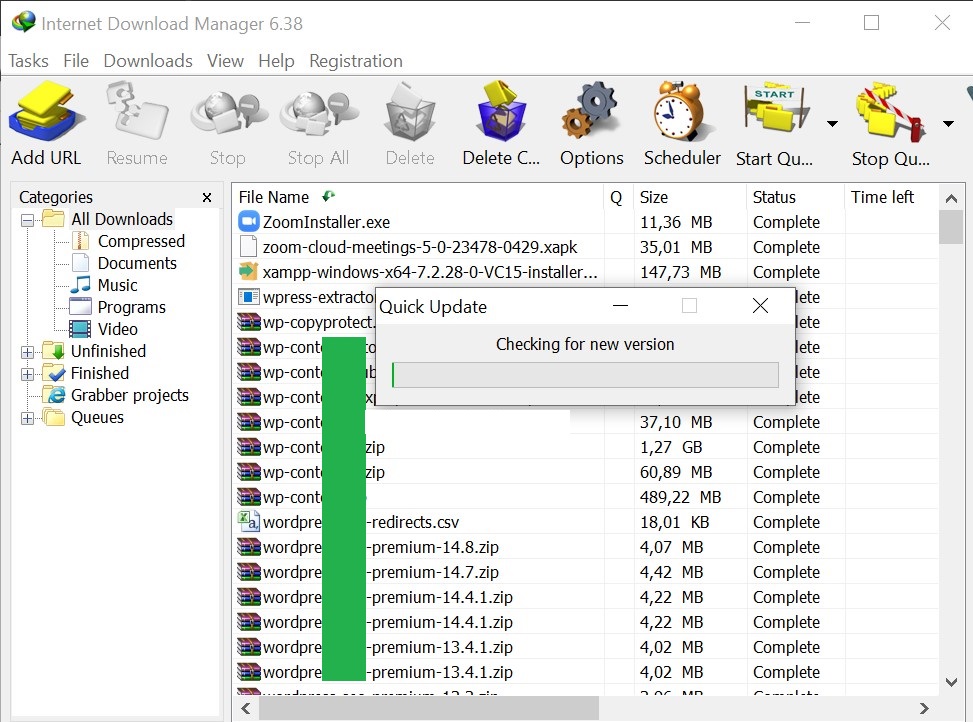
Task: Open the File menu
Action: pos(76,61)
